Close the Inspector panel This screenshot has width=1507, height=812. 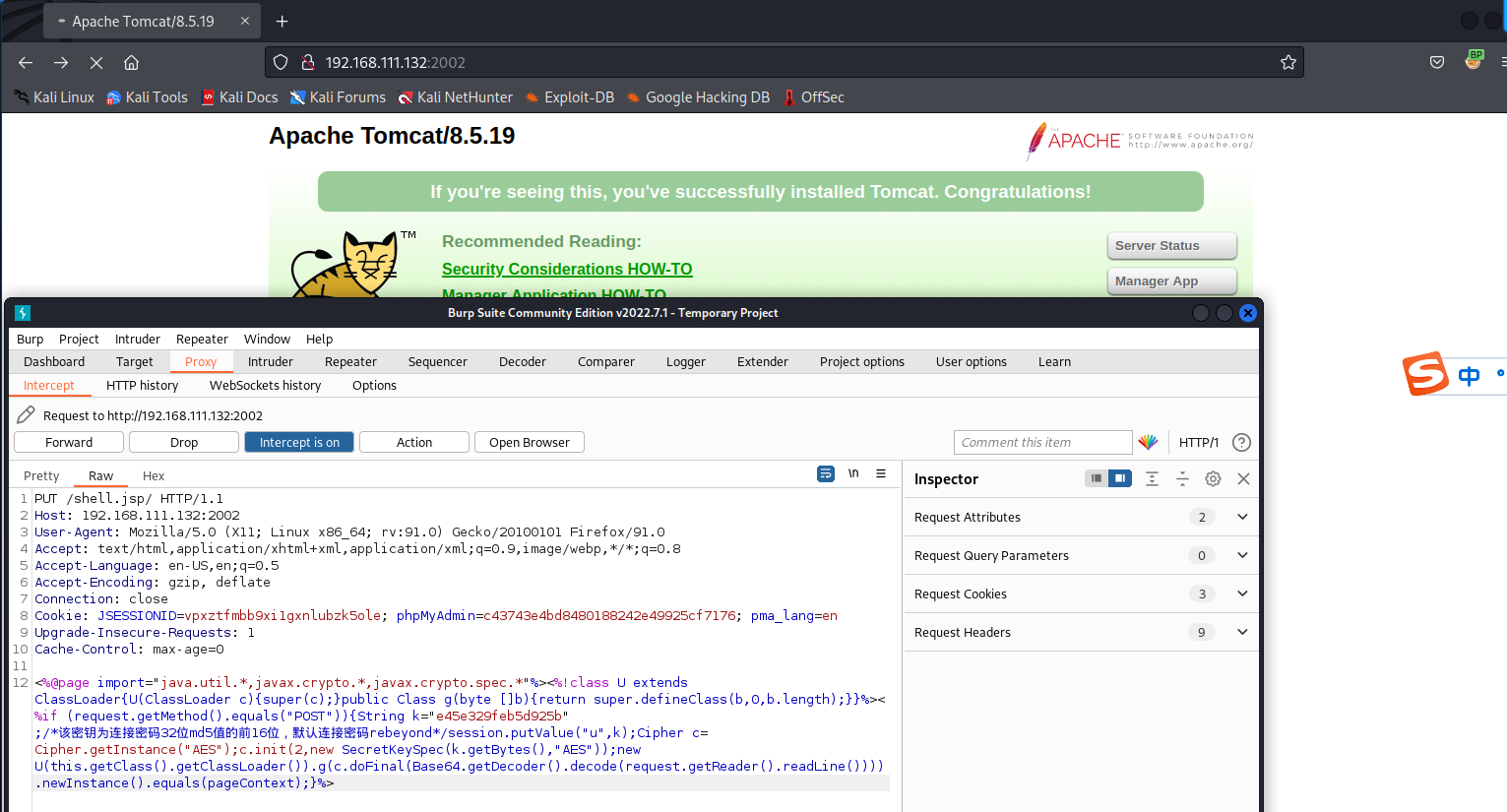[1243, 478]
